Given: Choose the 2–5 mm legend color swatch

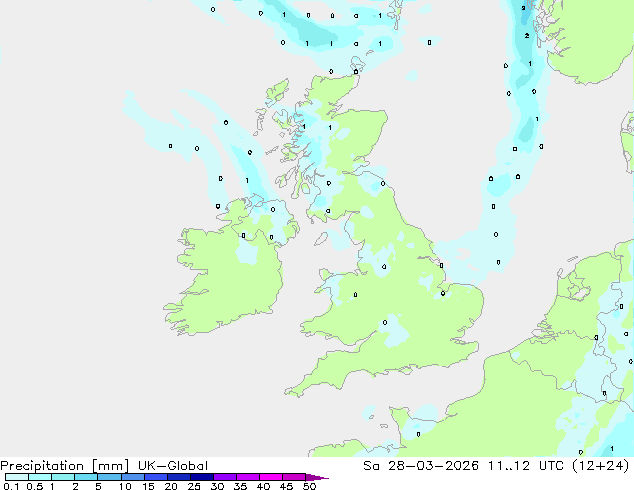Looking at the screenshot, I should click(86, 477).
